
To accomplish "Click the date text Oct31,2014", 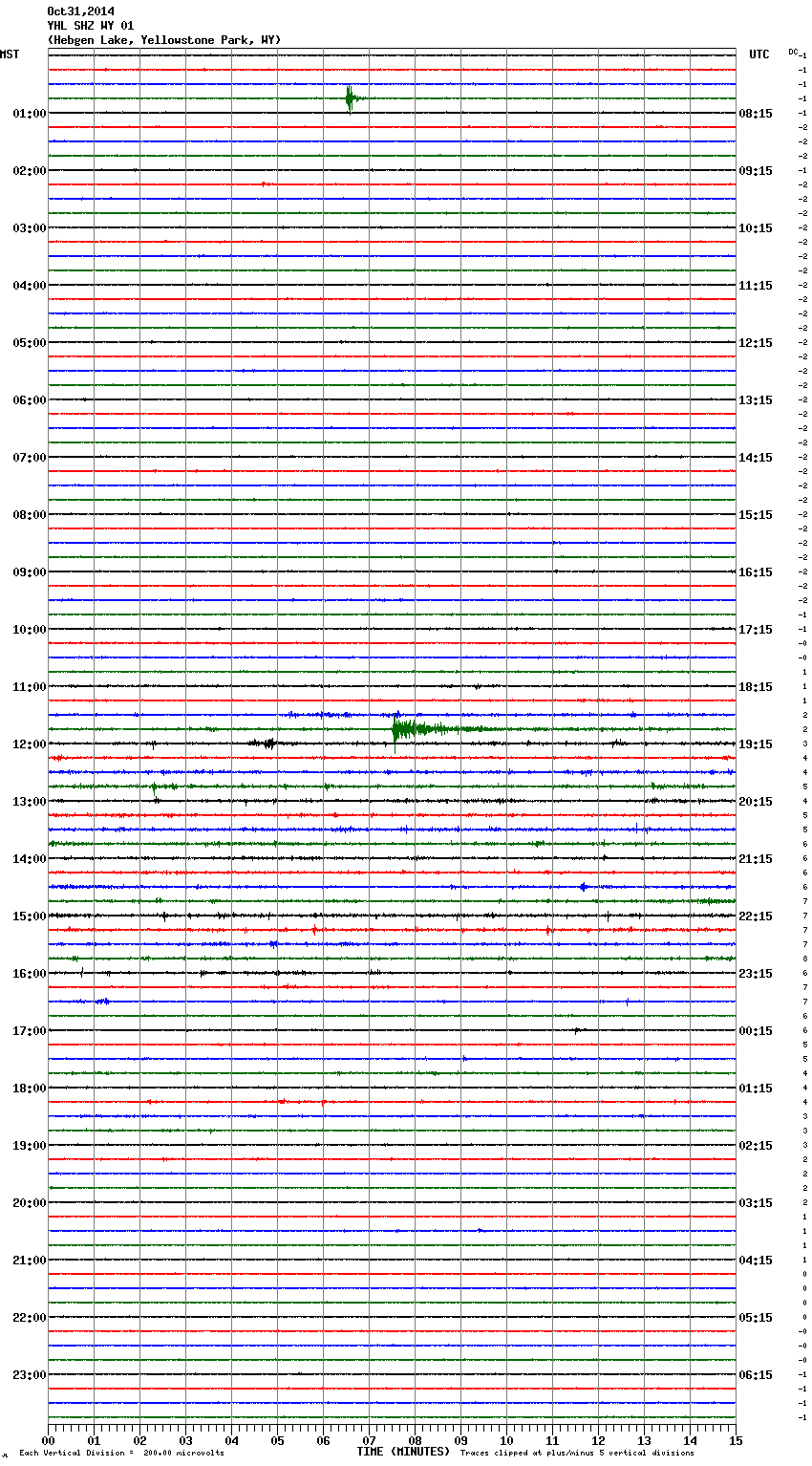I will tap(80, 11).
